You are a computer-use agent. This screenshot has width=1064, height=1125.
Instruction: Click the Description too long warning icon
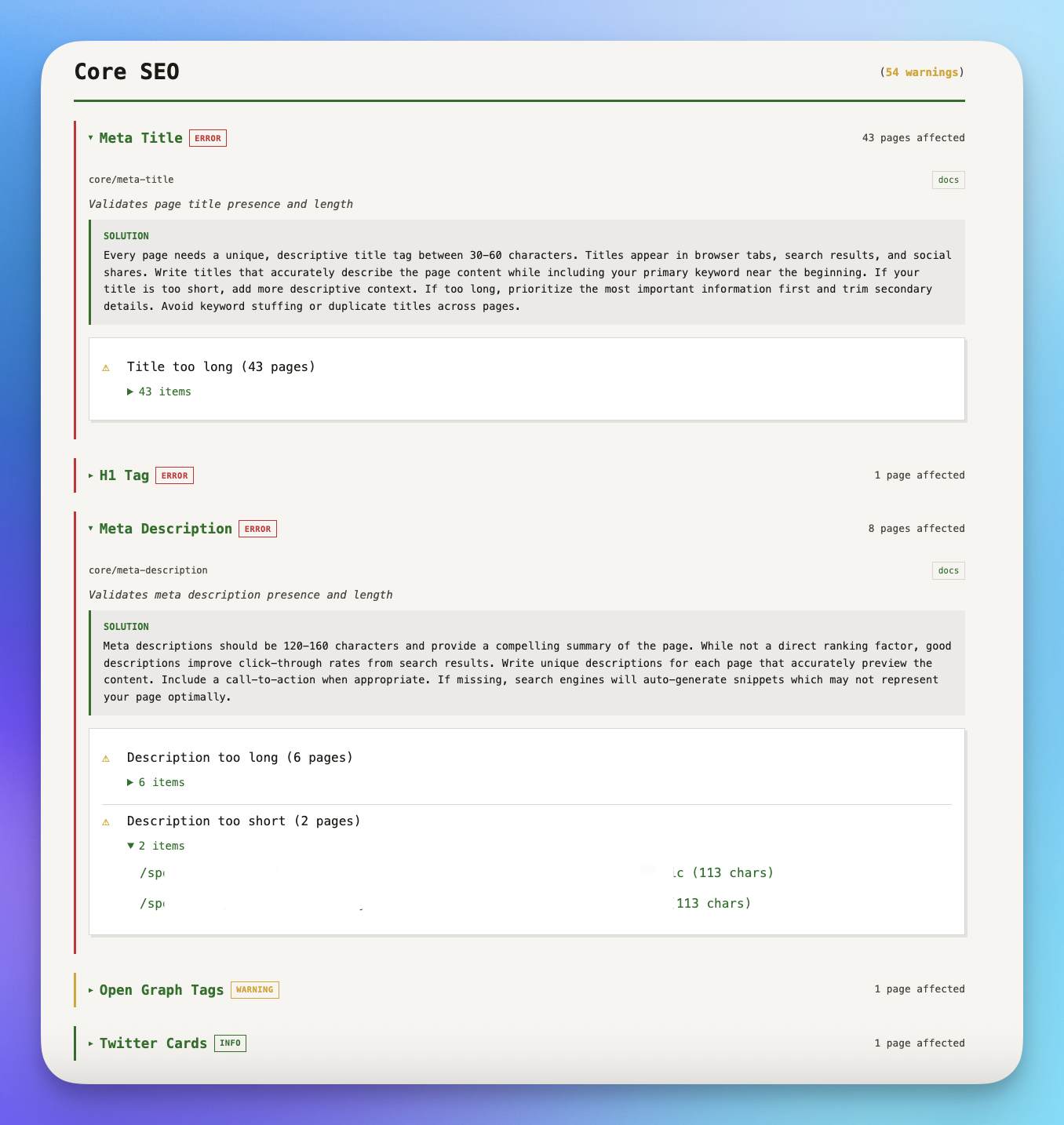[x=106, y=758]
